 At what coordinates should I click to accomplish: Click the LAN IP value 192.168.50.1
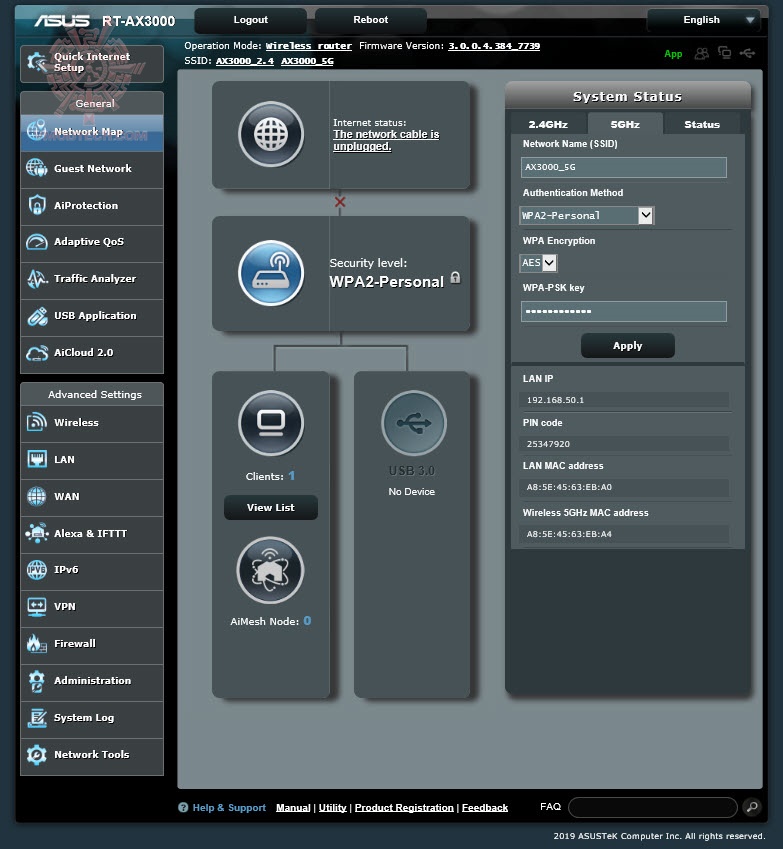tap(555, 400)
